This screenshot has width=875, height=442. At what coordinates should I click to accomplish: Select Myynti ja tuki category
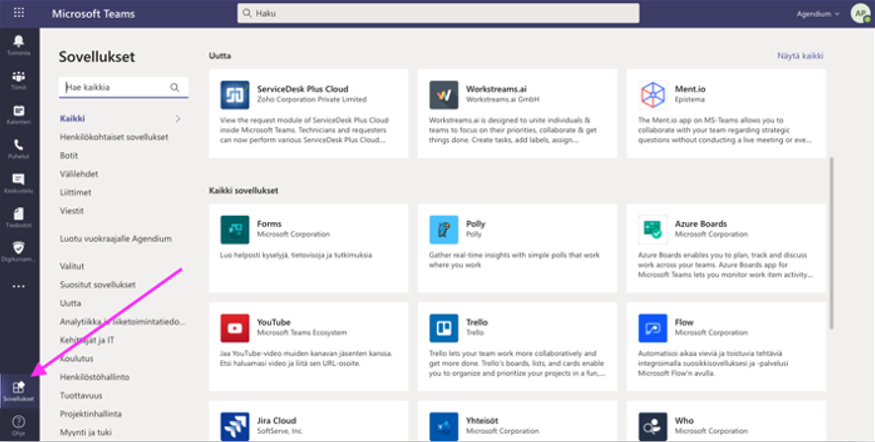coord(86,432)
